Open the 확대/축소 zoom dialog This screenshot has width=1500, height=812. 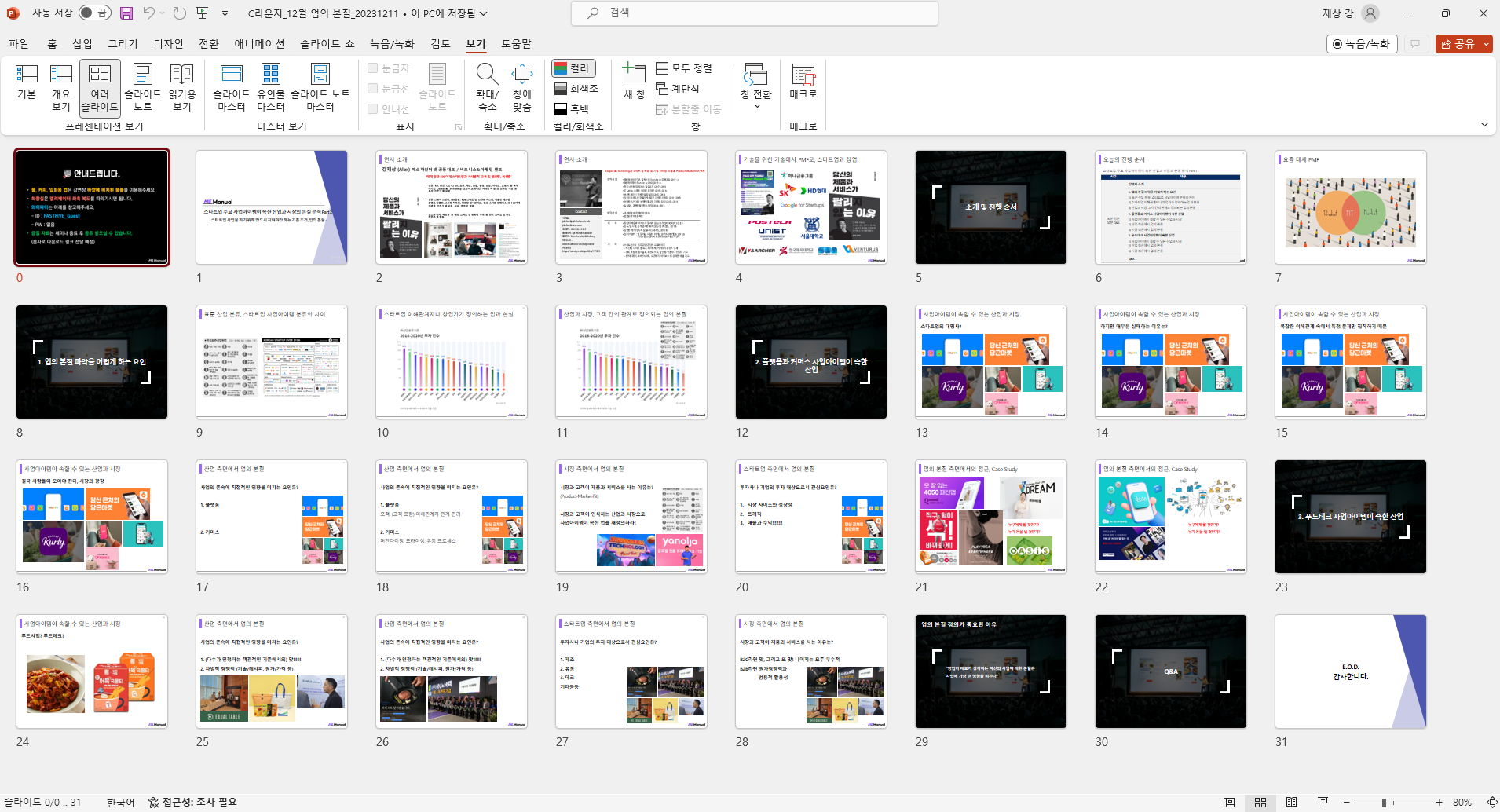coord(487,87)
